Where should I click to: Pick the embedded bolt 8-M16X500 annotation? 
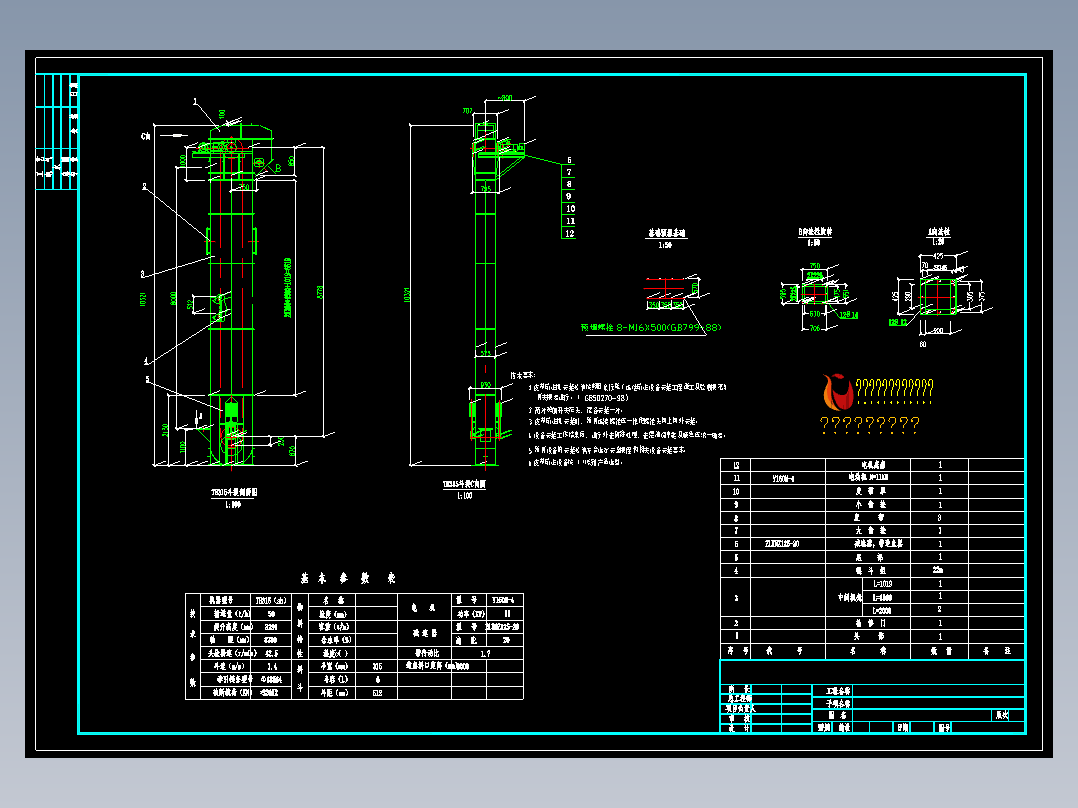tap(650, 327)
